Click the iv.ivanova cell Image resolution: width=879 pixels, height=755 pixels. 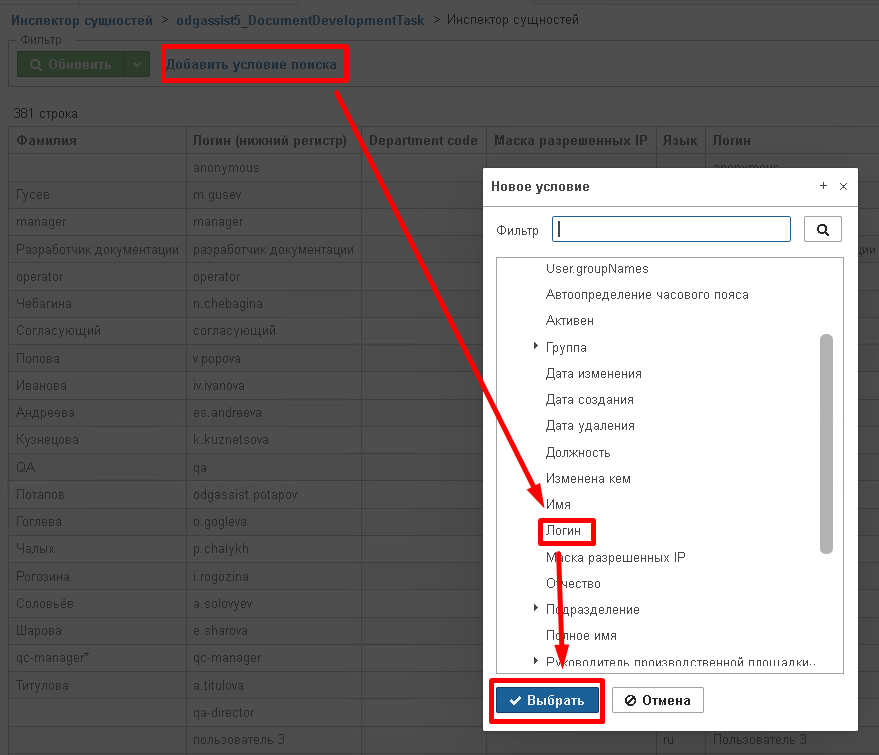(x=274, y=385)
